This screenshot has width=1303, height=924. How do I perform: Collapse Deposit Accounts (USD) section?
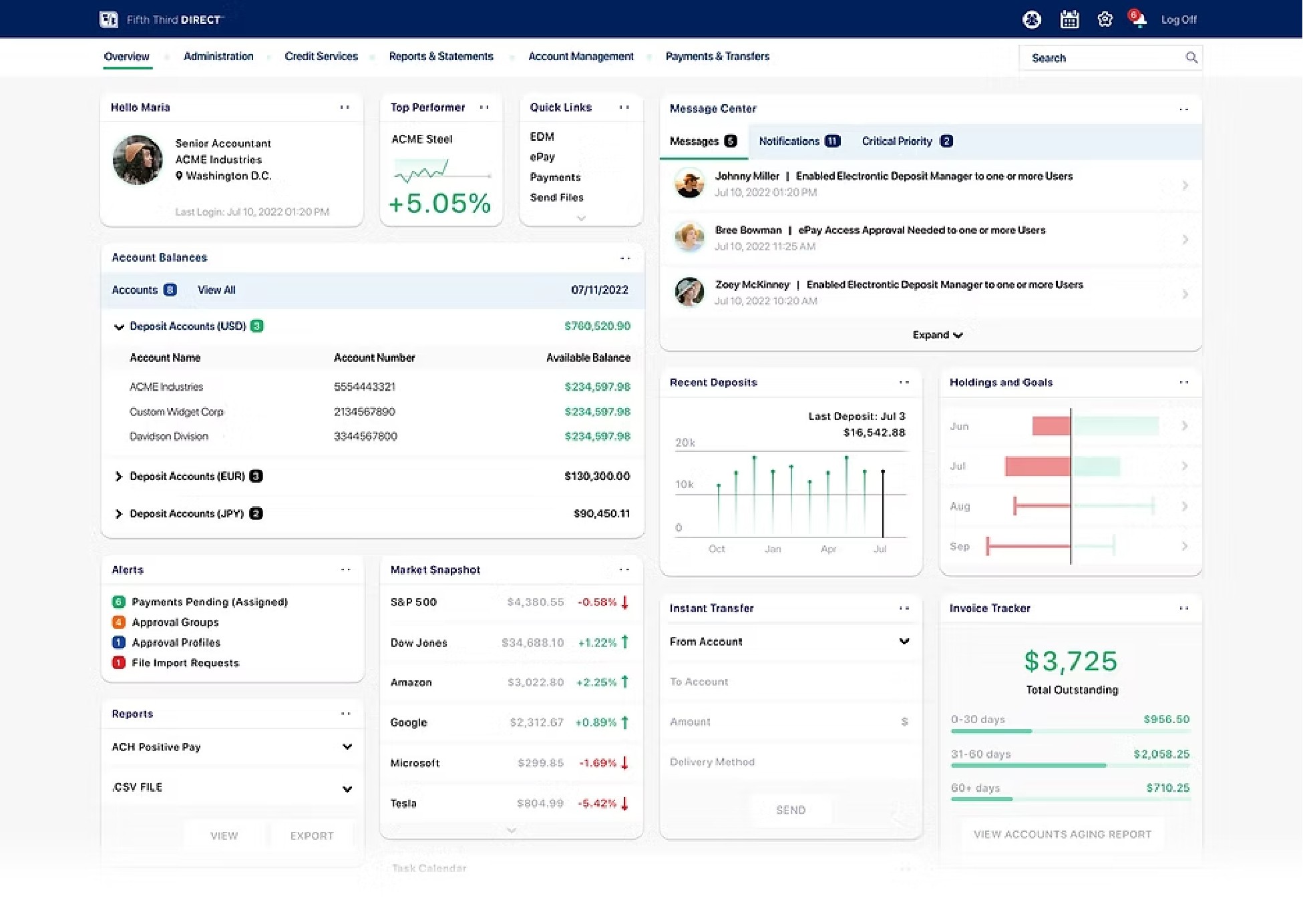tap(119, 326)
